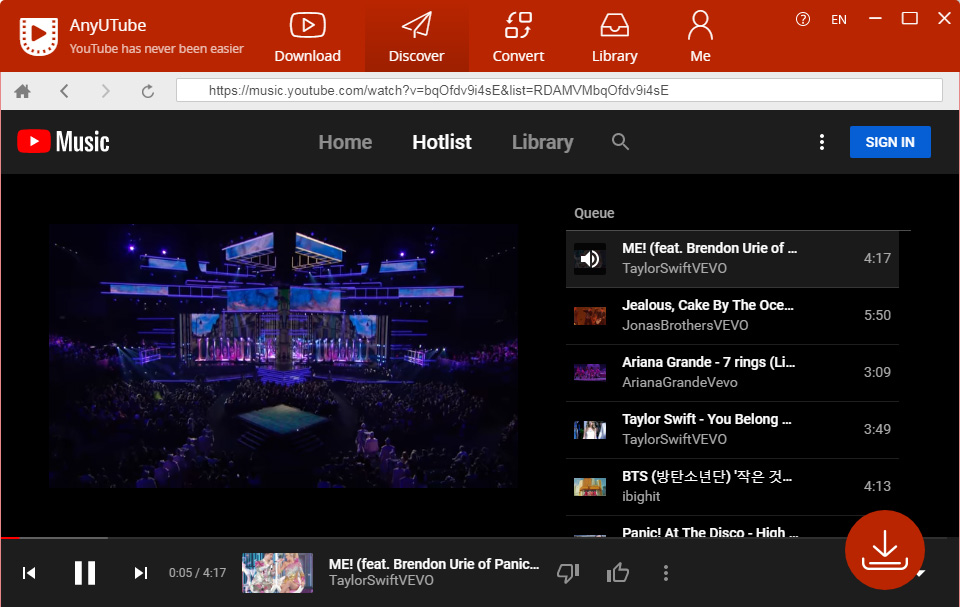Play Jealous, Cake By The Ocean queue item
The width and height of the screenshot is (960, 607).
click(732, 315)
